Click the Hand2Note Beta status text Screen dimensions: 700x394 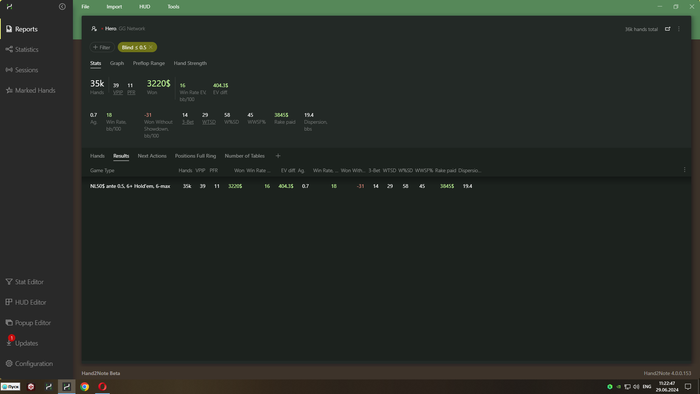point(101,373)
